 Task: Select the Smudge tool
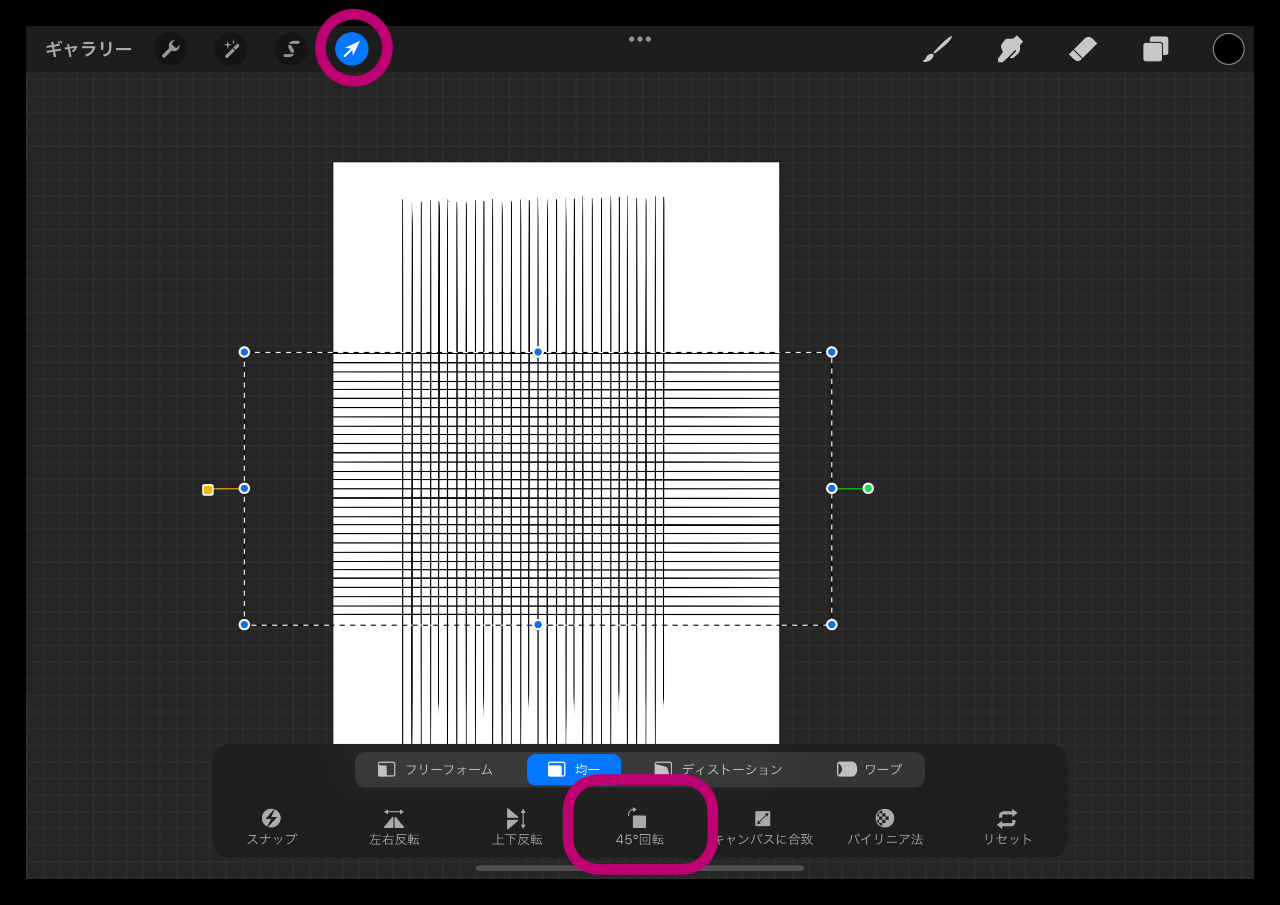pos(1010,49)
